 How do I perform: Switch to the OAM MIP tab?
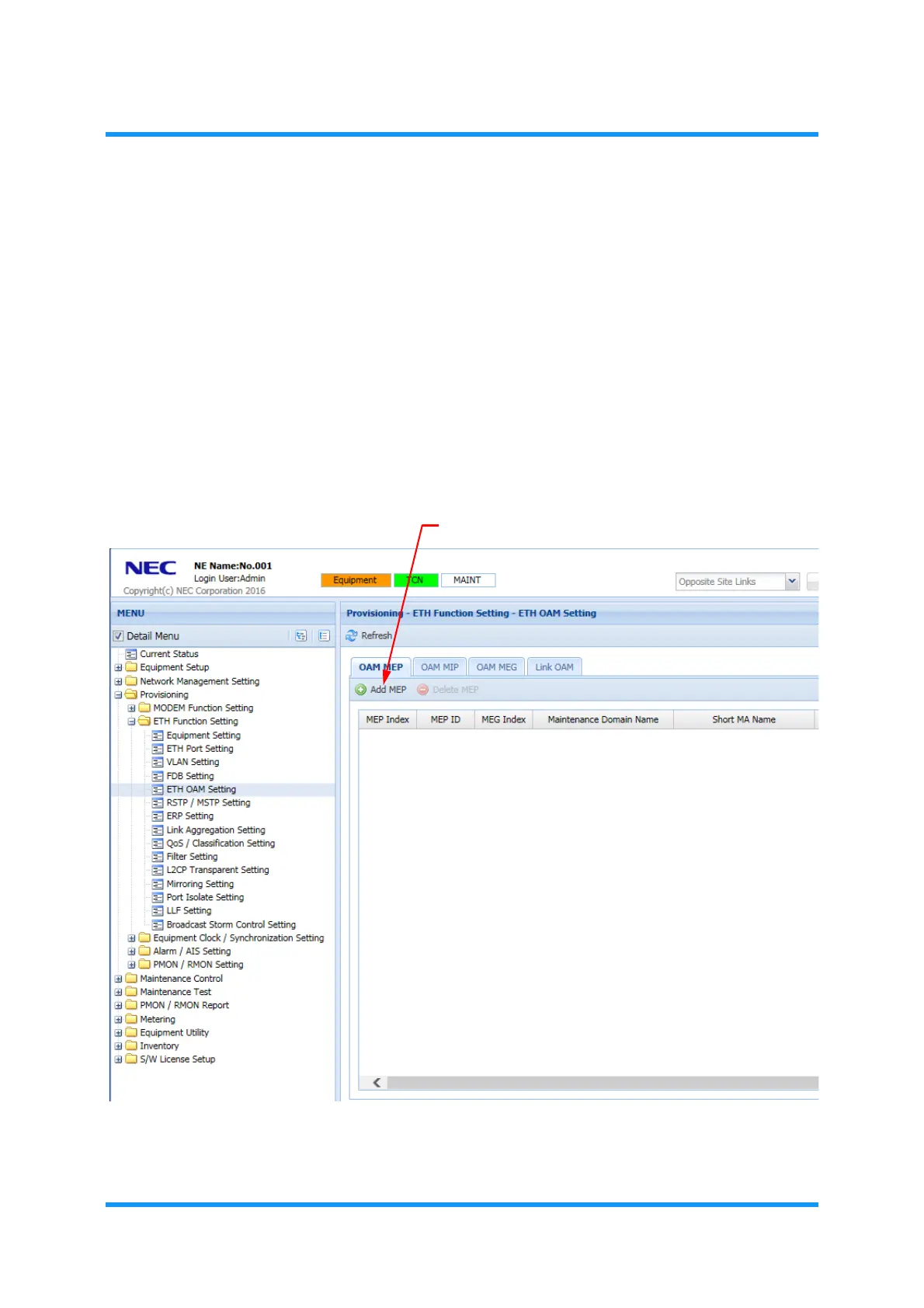439,667
